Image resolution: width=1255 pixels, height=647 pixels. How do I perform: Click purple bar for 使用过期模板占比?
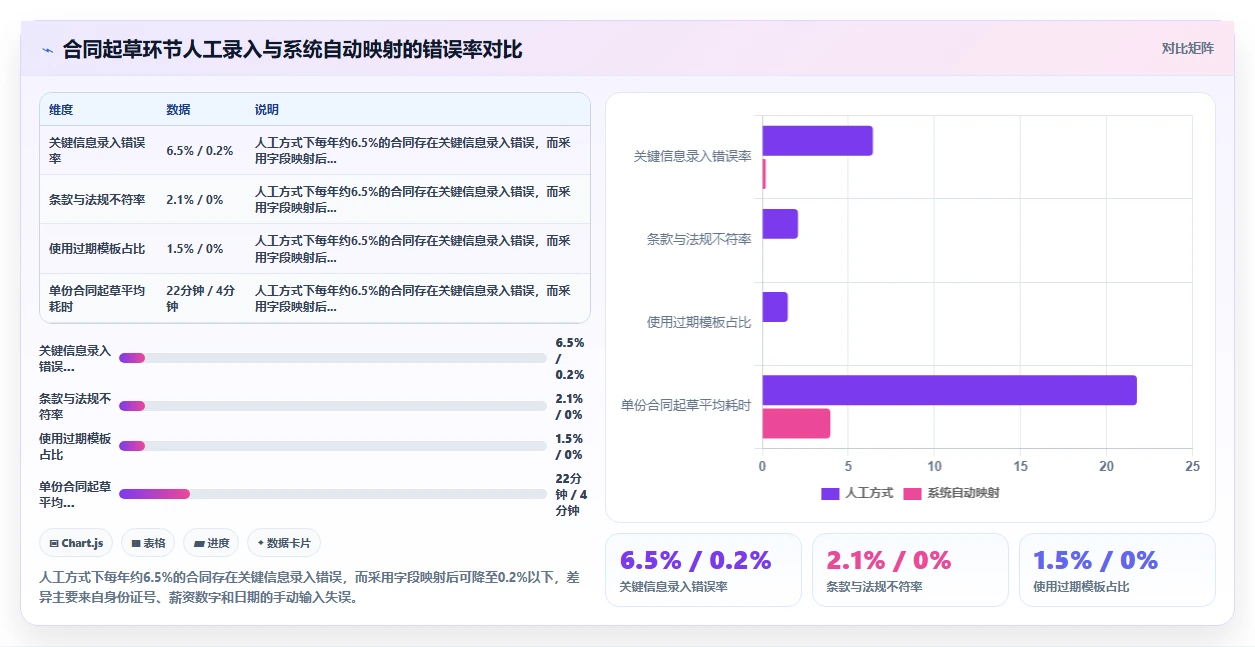(x=775, y=307)
